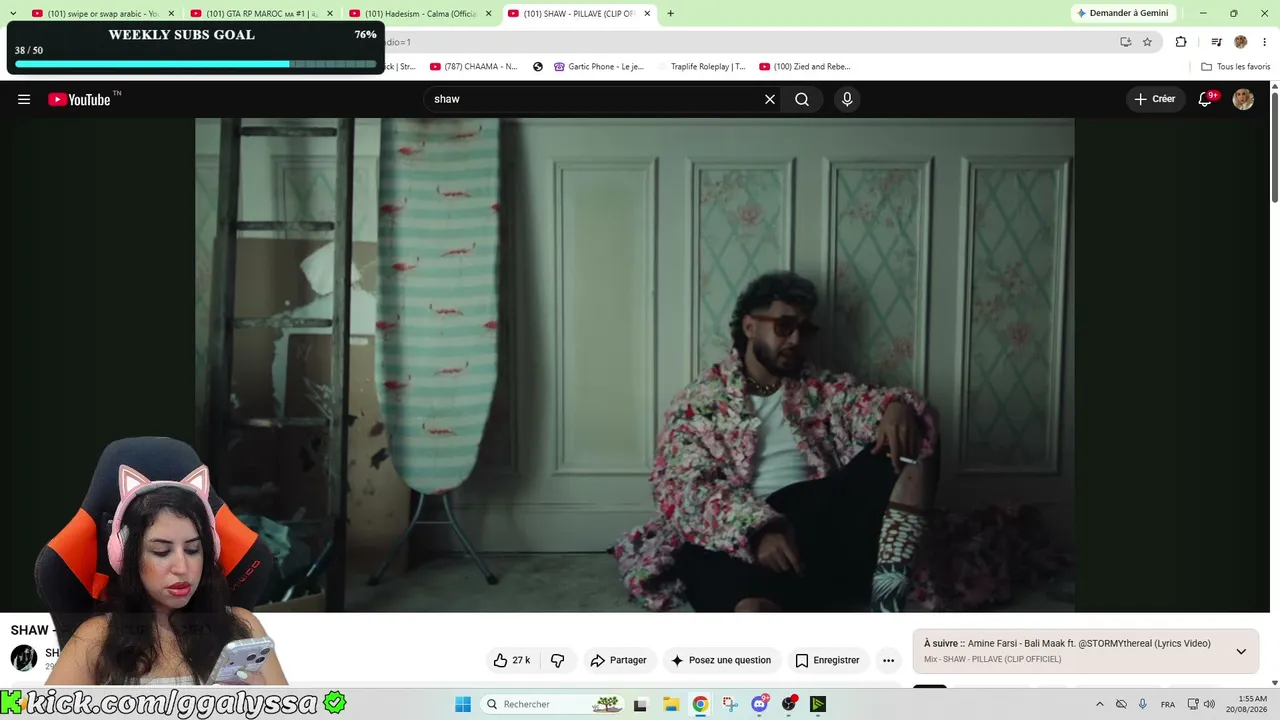This screenshot has width=1280, height=720.
Task: Open the 'Tous les favoris' bookmarks folder
Action: pyautogui.click(x=1236, y=66)
